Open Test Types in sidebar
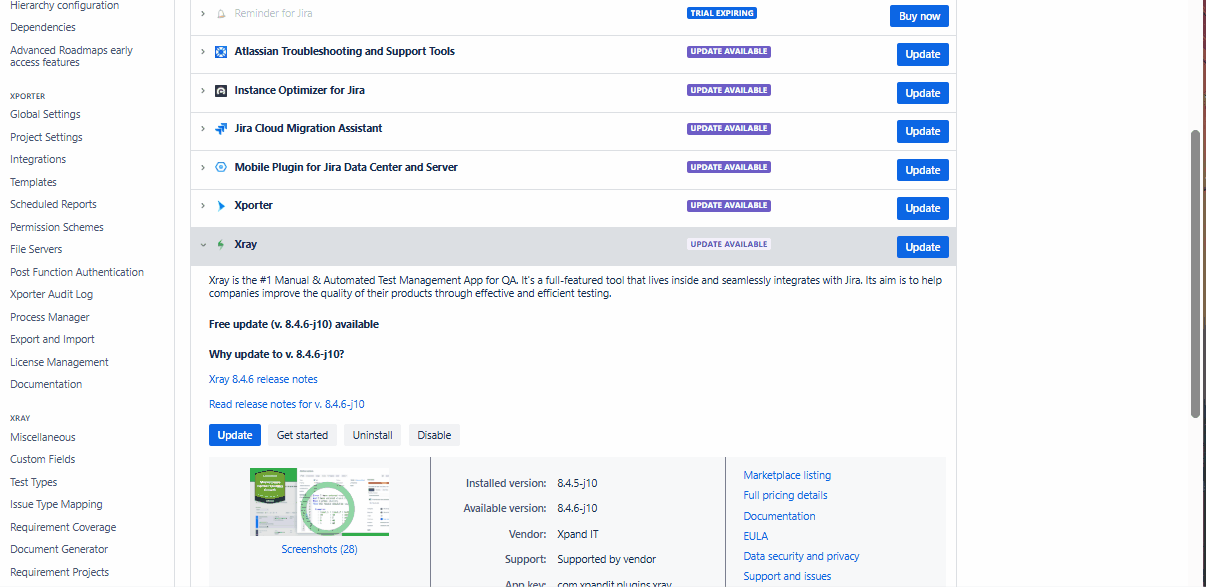1206x587 pixels. [34, 482]
